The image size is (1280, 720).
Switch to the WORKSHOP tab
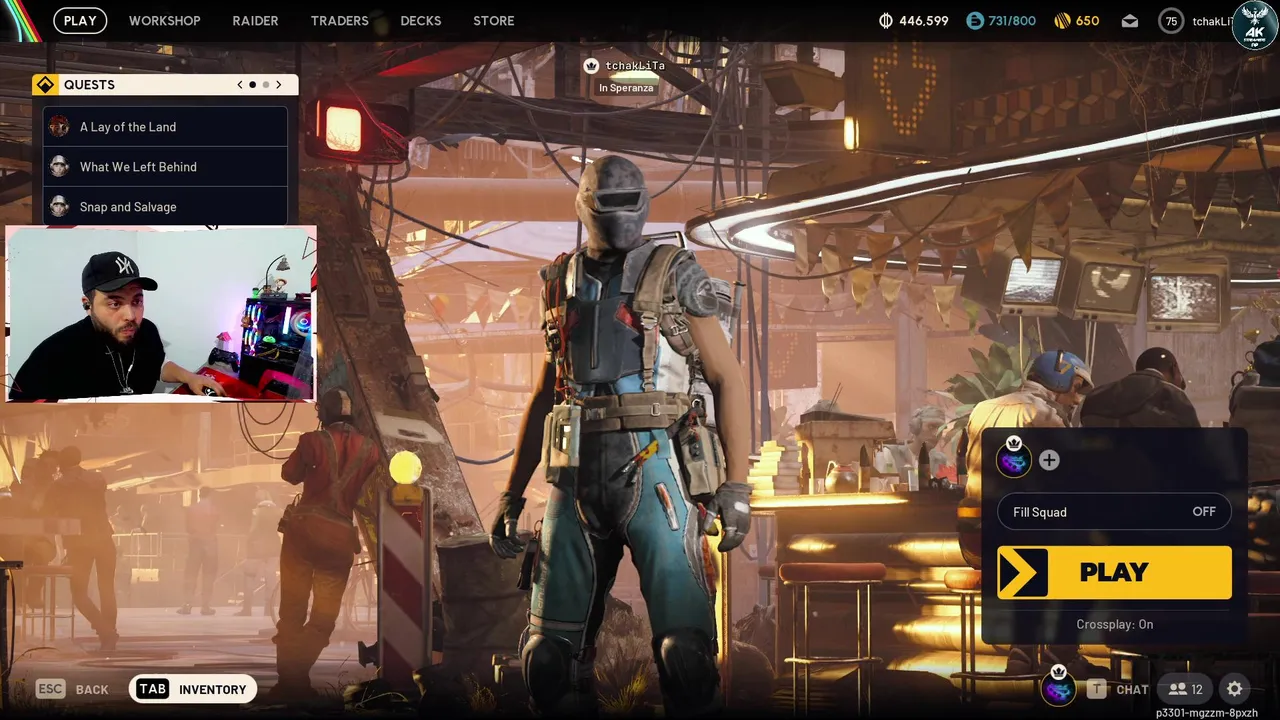tap(164, 20)
